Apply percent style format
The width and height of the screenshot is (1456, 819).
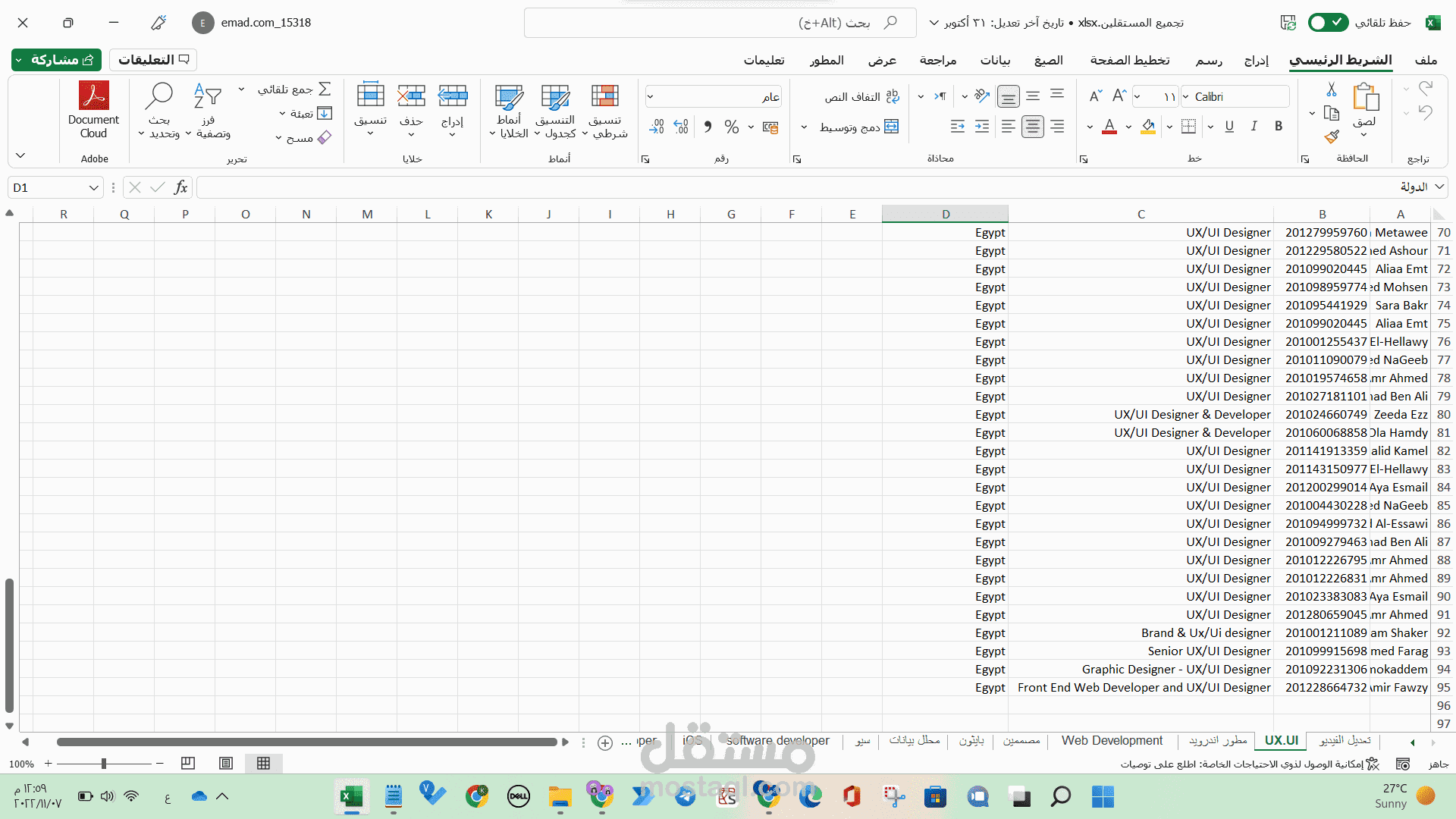pos(731,127)
